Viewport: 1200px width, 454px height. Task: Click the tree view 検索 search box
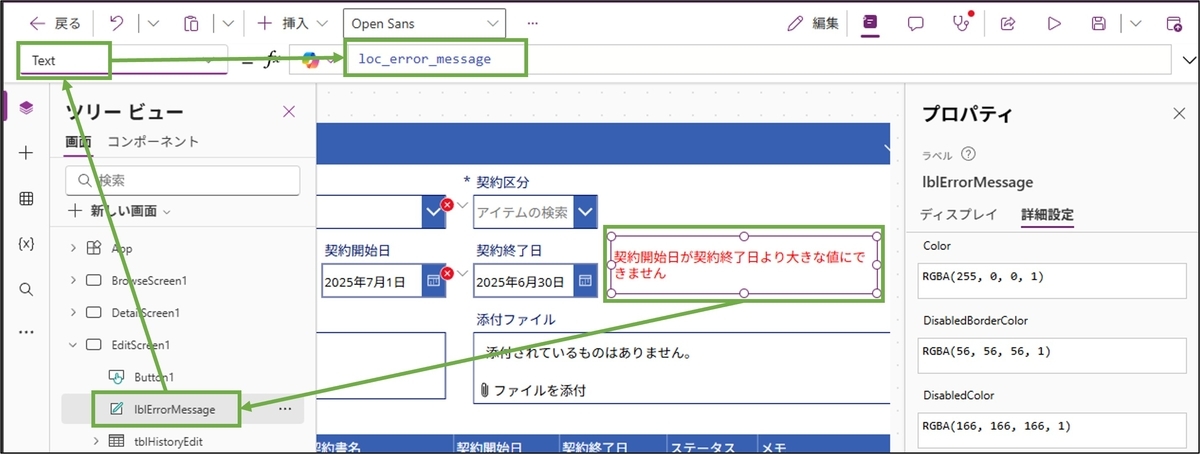pos(183,180)
